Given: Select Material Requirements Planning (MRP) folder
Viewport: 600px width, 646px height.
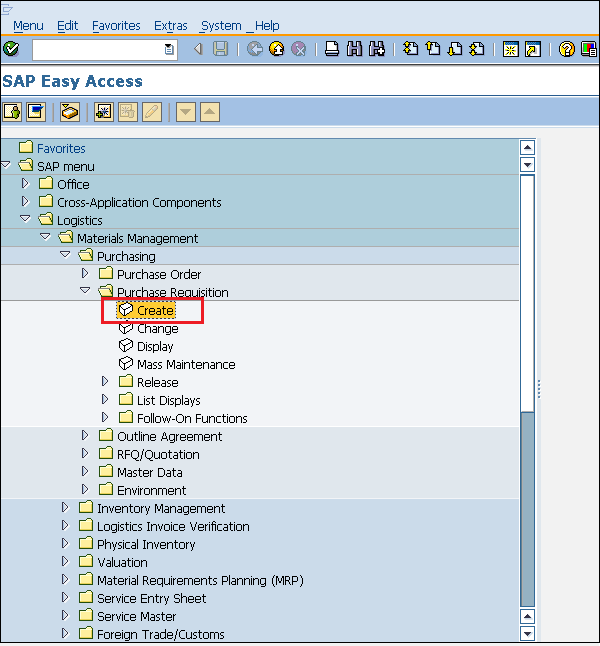Looking at the screenshot, I should (200, 581).
